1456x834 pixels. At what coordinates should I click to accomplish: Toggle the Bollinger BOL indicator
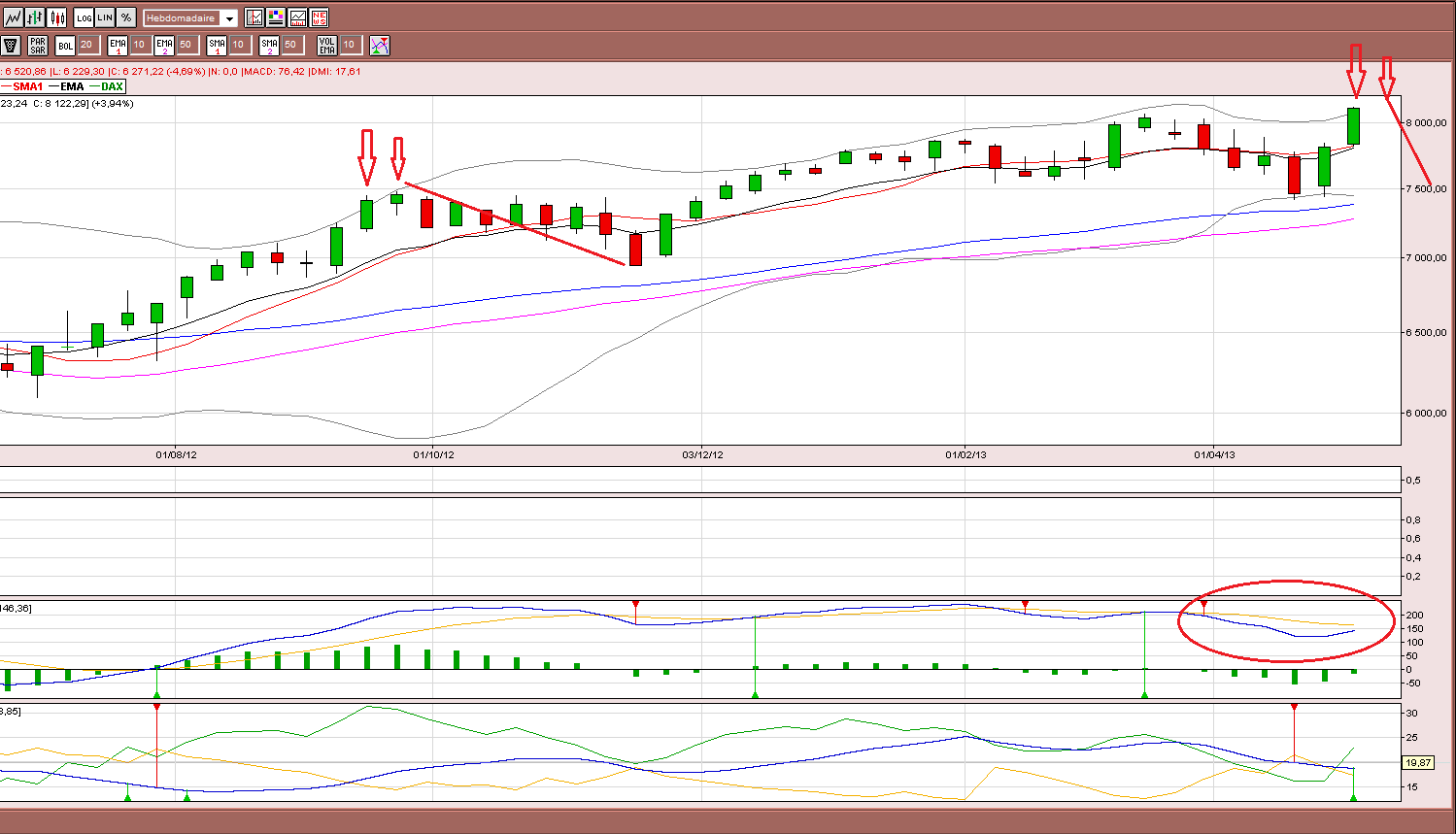click(x=65, y=45)
